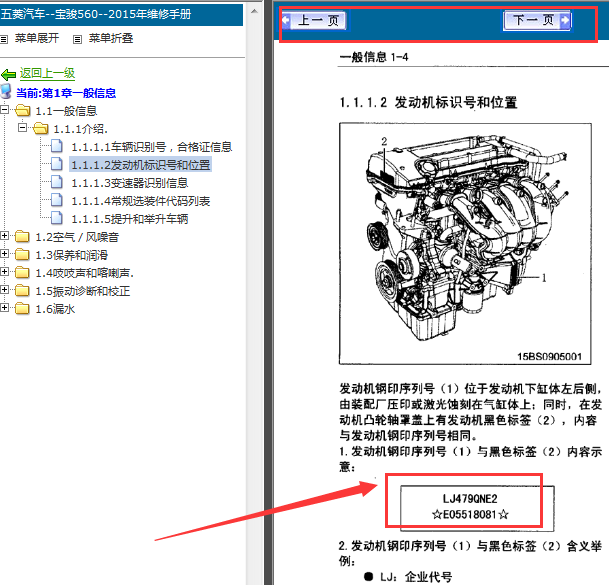Viewport: 609px width, 585px height.
Task: Expand the 1.6漏水 node
Action: pos(5,308)
